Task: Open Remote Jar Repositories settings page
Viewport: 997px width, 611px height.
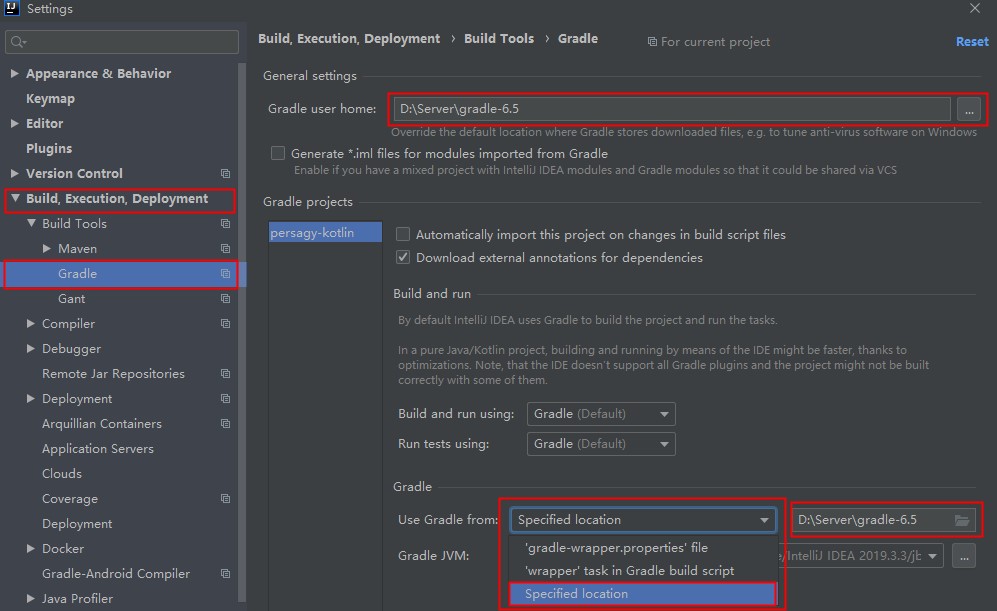Action: coord(113,374)
